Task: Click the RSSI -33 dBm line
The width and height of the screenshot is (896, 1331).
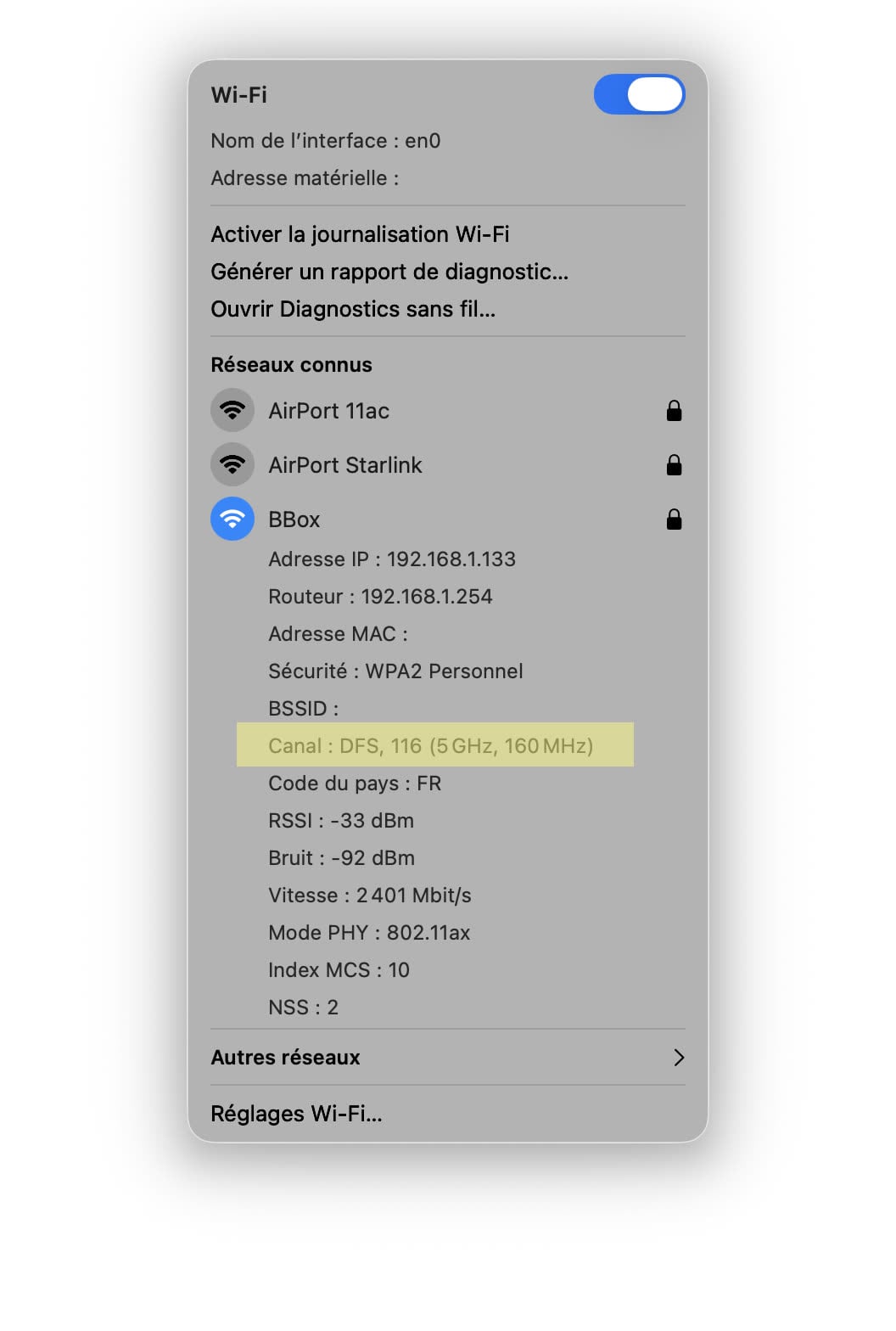Action: tap(341, 821)
